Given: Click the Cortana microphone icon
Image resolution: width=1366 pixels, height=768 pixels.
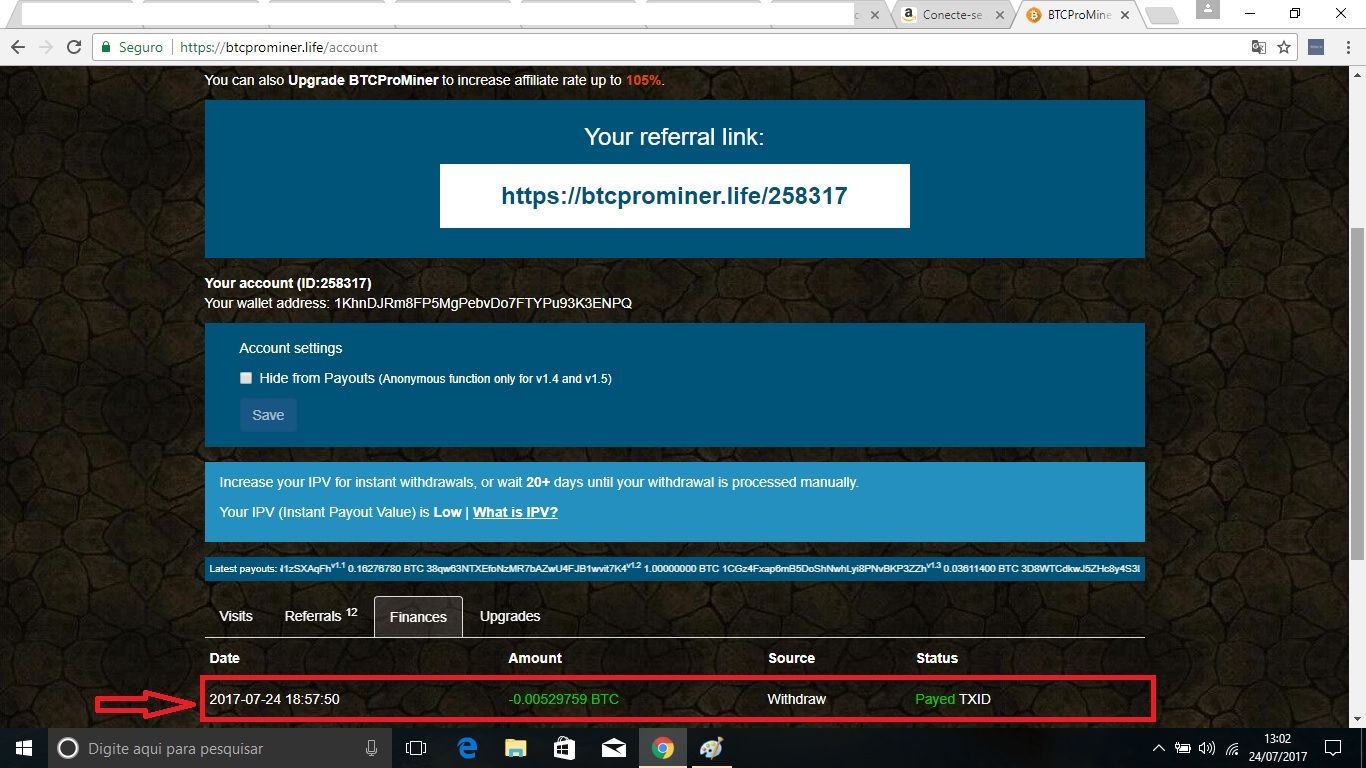Looking at the screenshot, I should pyautogui.click(x=371, y=748).
